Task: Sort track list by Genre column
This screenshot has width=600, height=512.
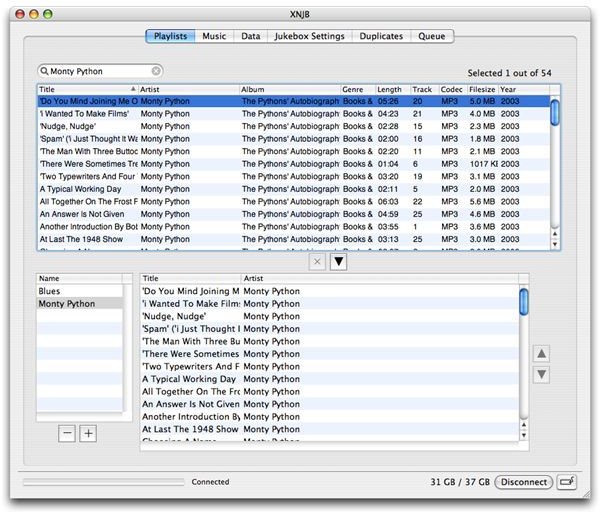Action: tap(358, 90)
